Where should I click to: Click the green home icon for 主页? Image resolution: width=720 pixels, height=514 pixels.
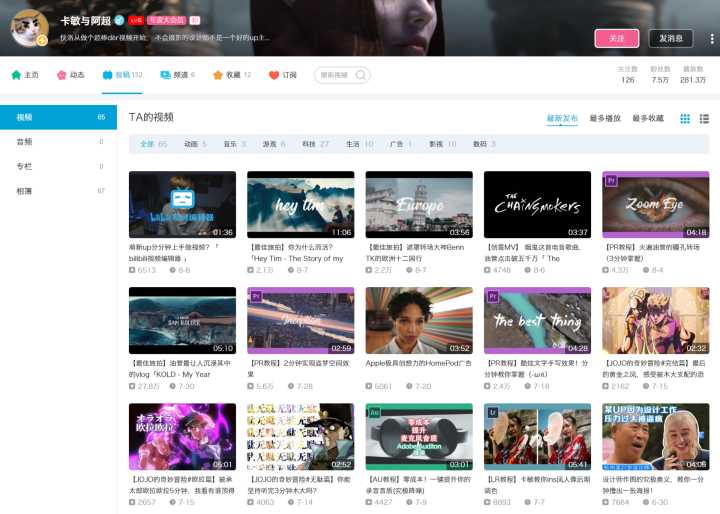coord(16,75)
